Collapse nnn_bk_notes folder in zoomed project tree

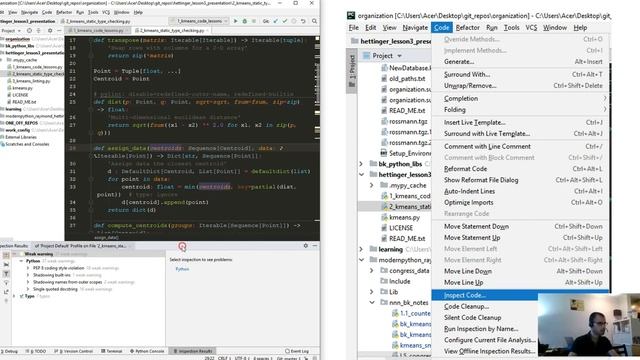[x=372, y=302]
